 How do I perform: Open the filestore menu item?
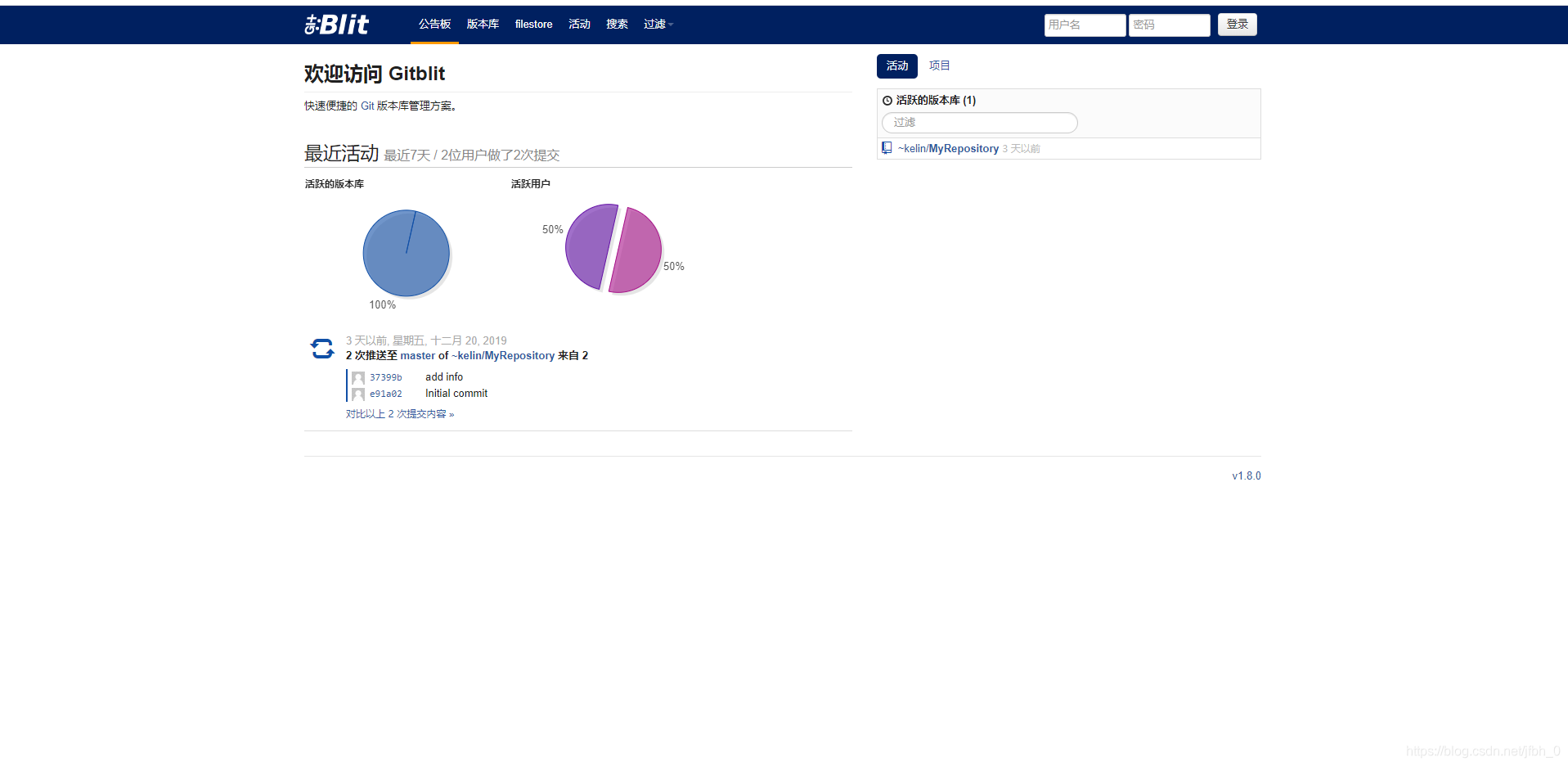(x=533, y=25)
